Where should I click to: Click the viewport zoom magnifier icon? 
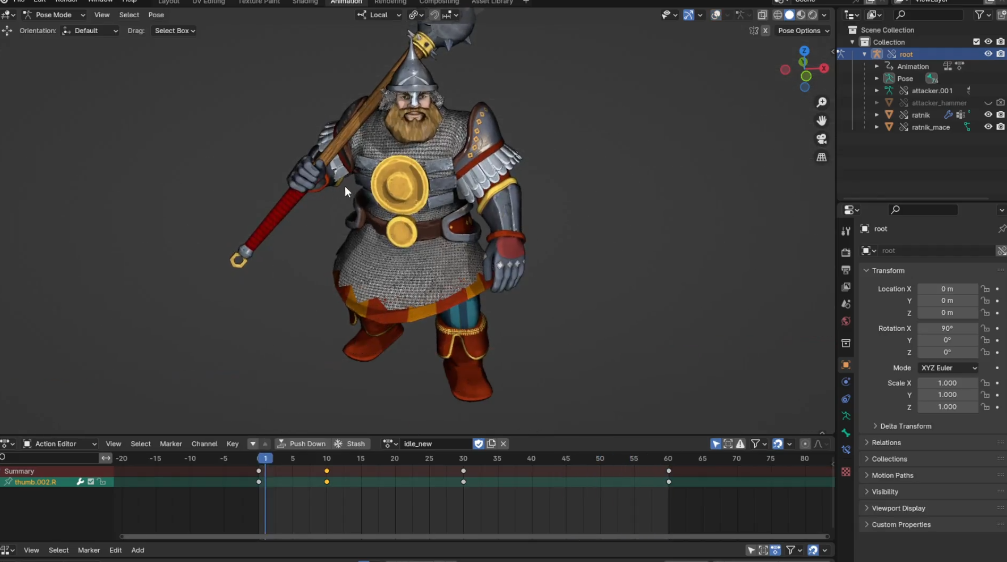pos(822,103)
